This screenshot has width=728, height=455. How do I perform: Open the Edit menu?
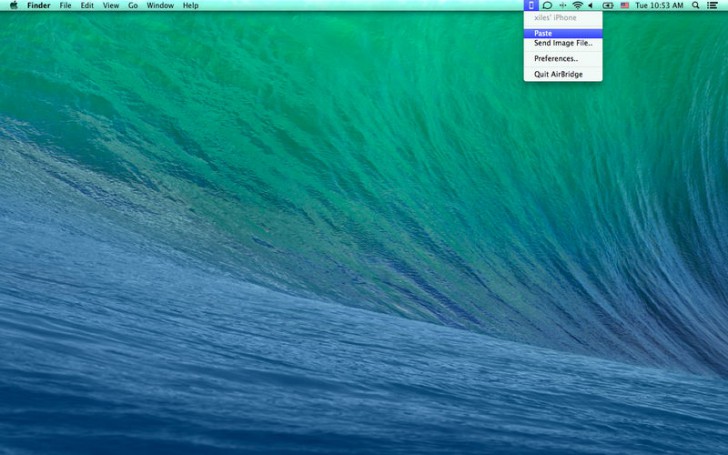pos(87,6)
